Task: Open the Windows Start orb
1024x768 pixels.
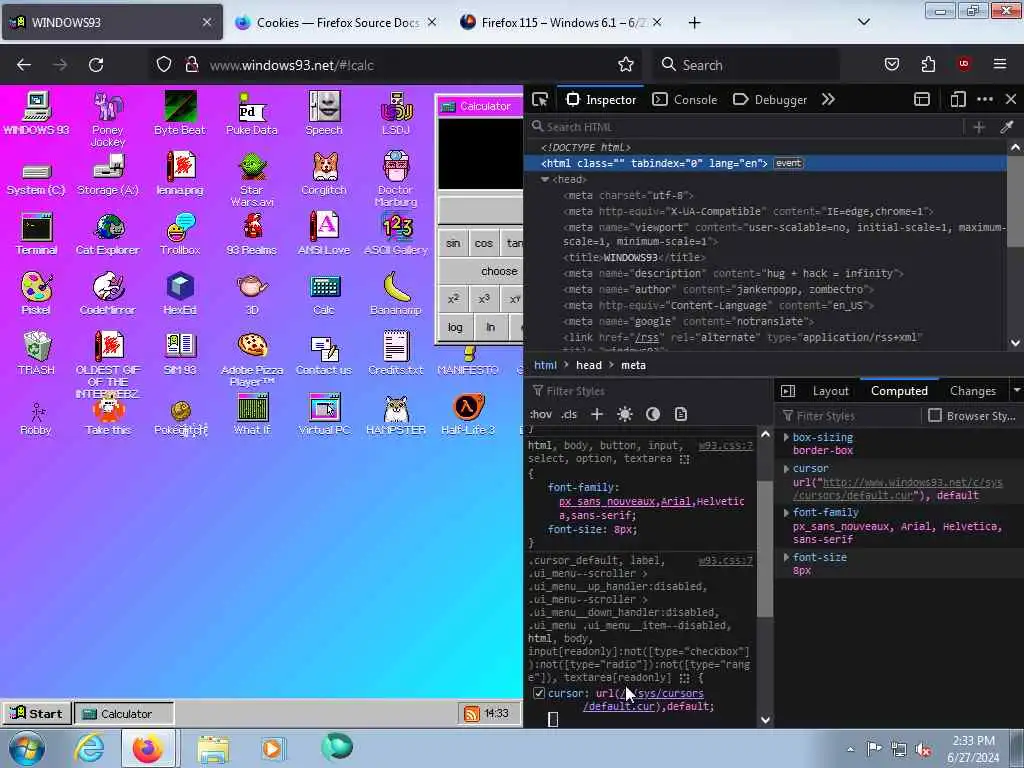Action: click(27, 748)
